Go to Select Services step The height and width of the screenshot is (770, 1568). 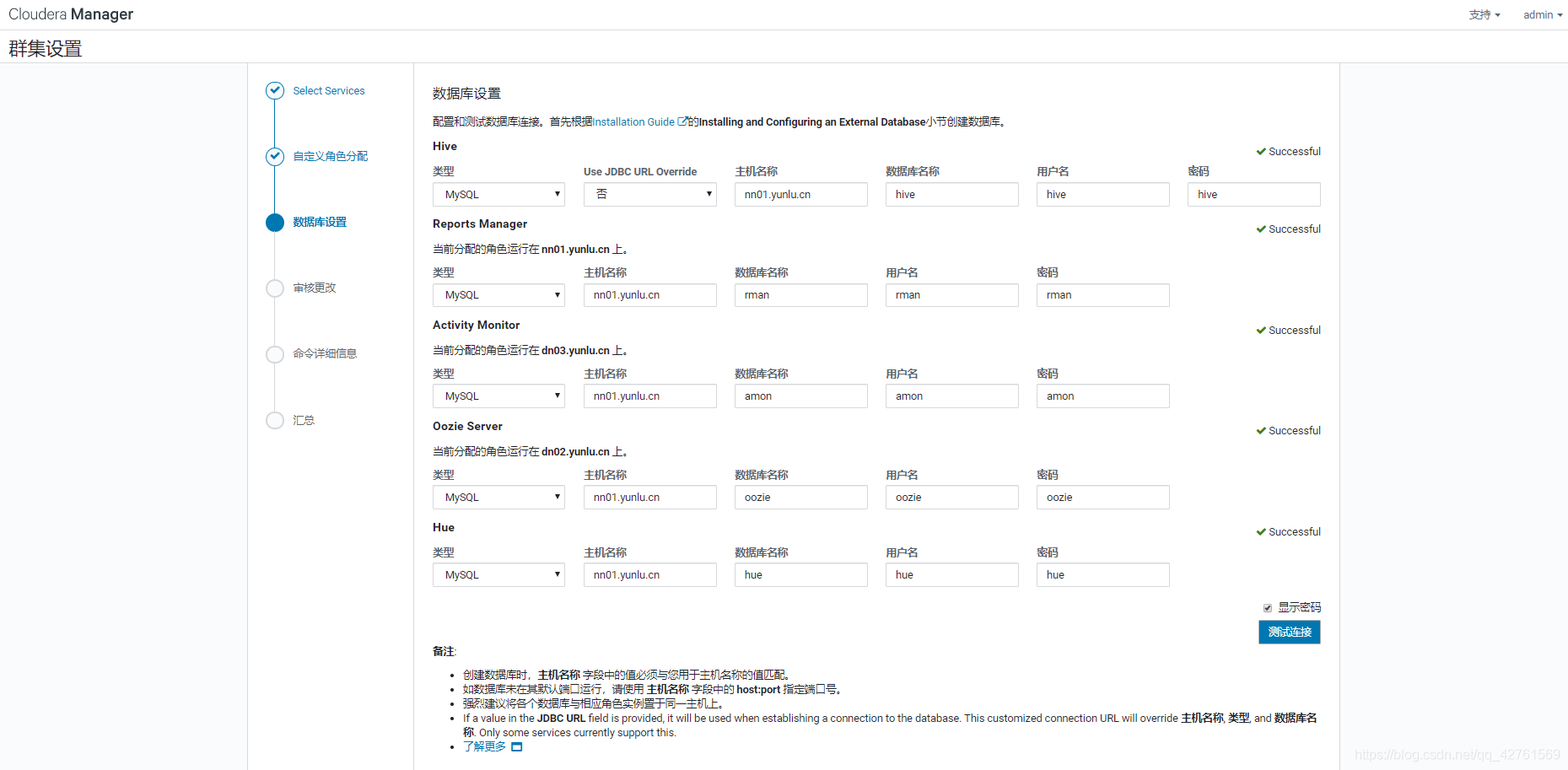coord(329,90)
